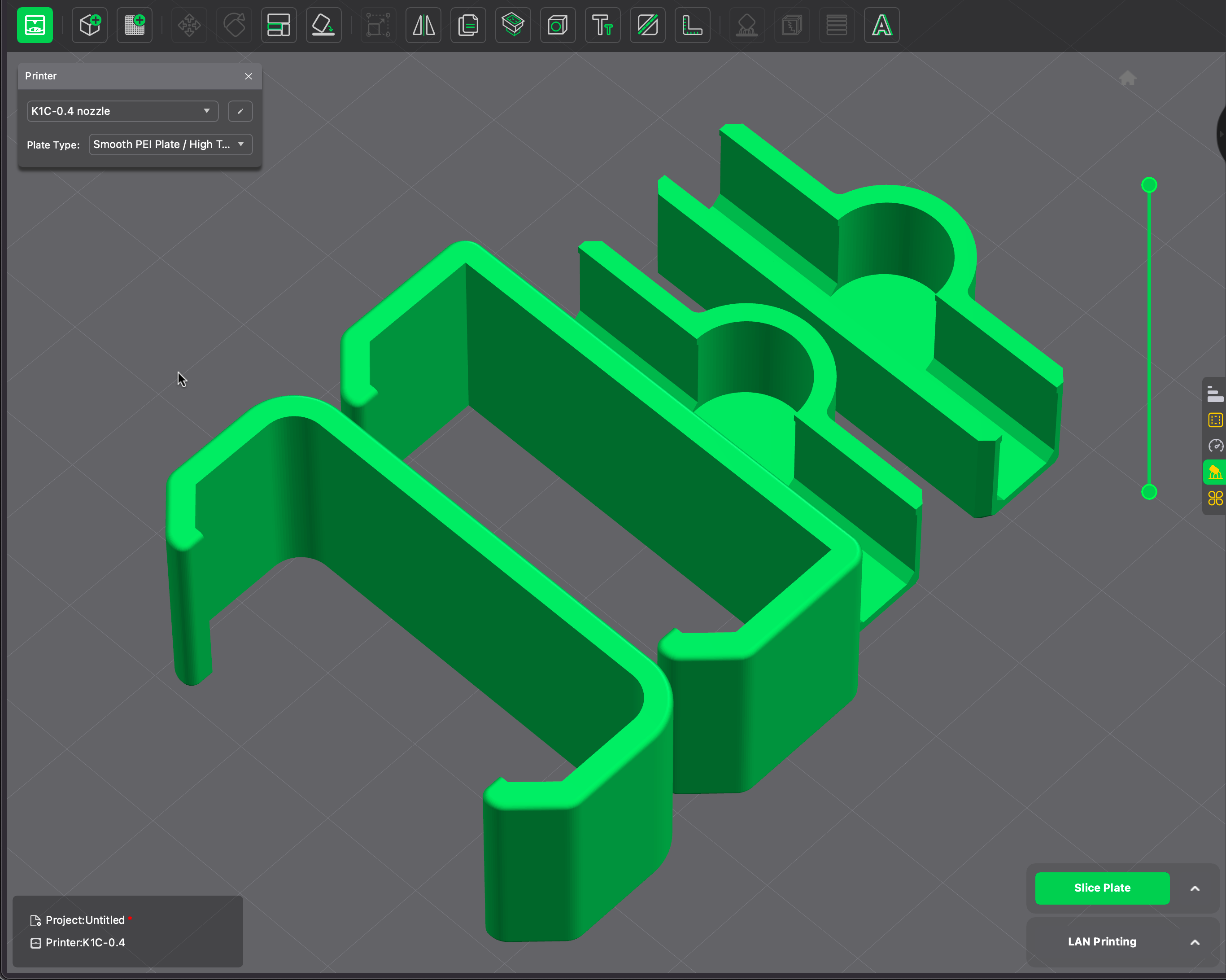Click the Plate Type label
The height and width of the screenshot is (980, 1226).
point(53,145)
